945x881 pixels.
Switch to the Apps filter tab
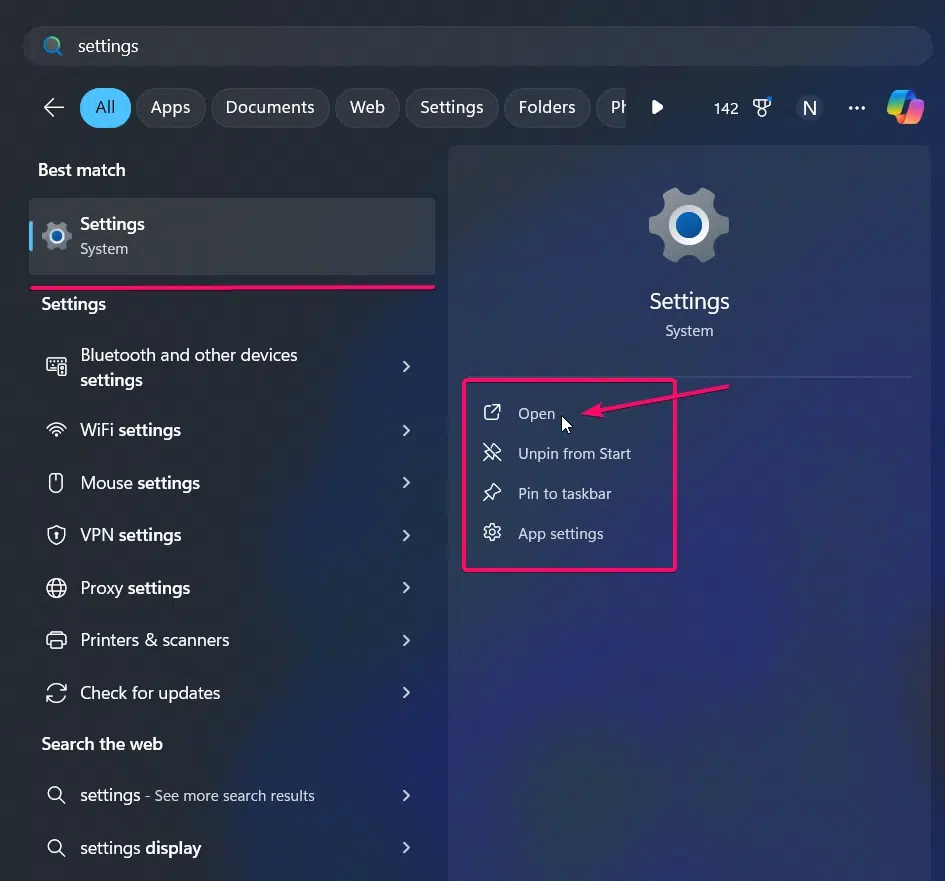click(x=171, y=107)
